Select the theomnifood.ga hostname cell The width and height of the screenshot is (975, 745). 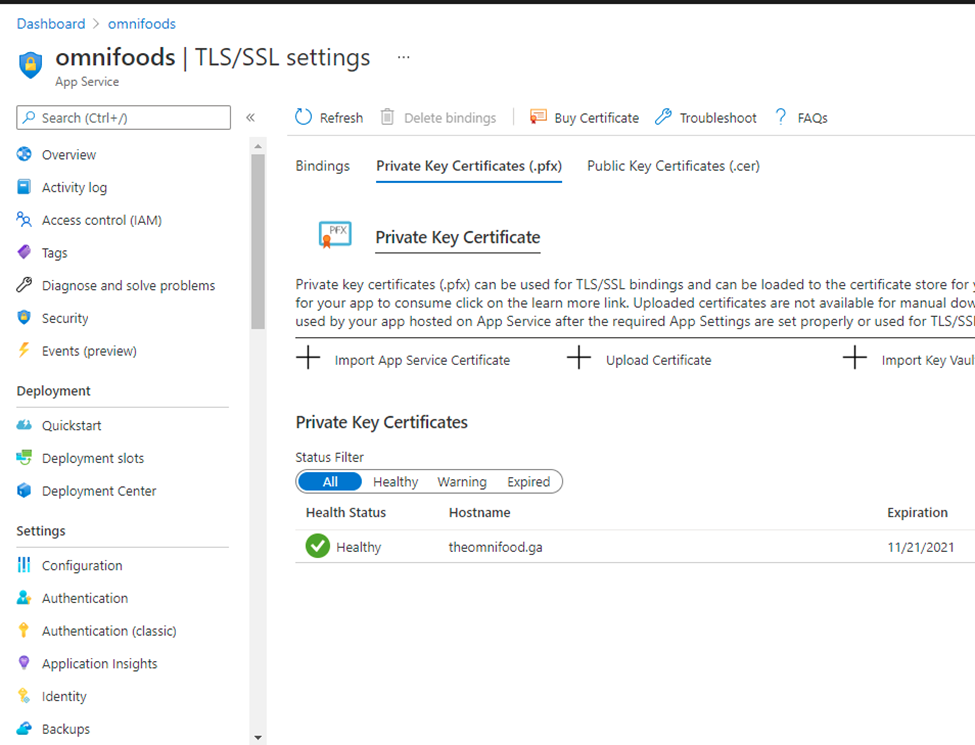[496, 547]
